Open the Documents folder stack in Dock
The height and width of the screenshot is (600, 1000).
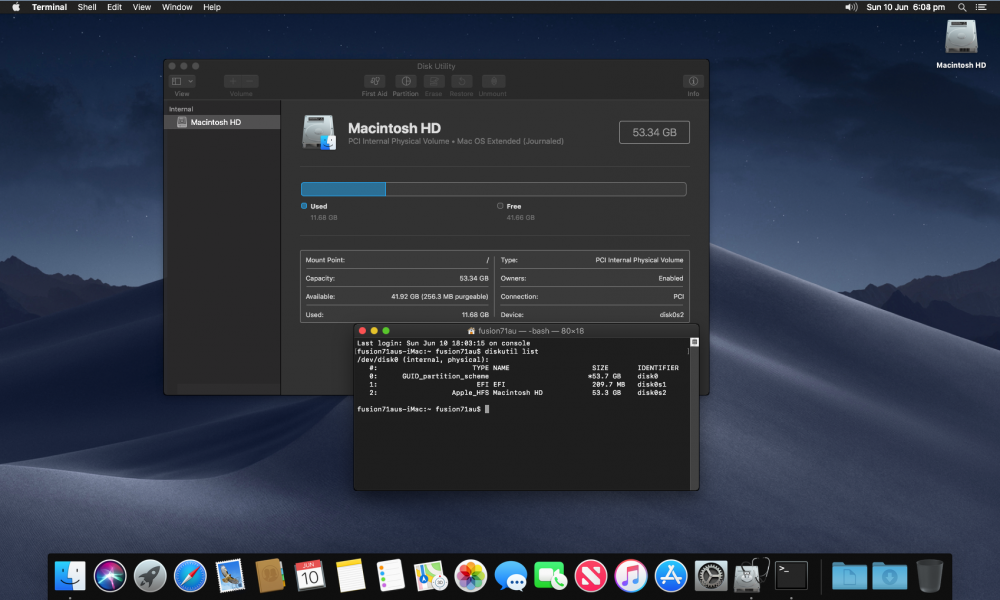849,576
